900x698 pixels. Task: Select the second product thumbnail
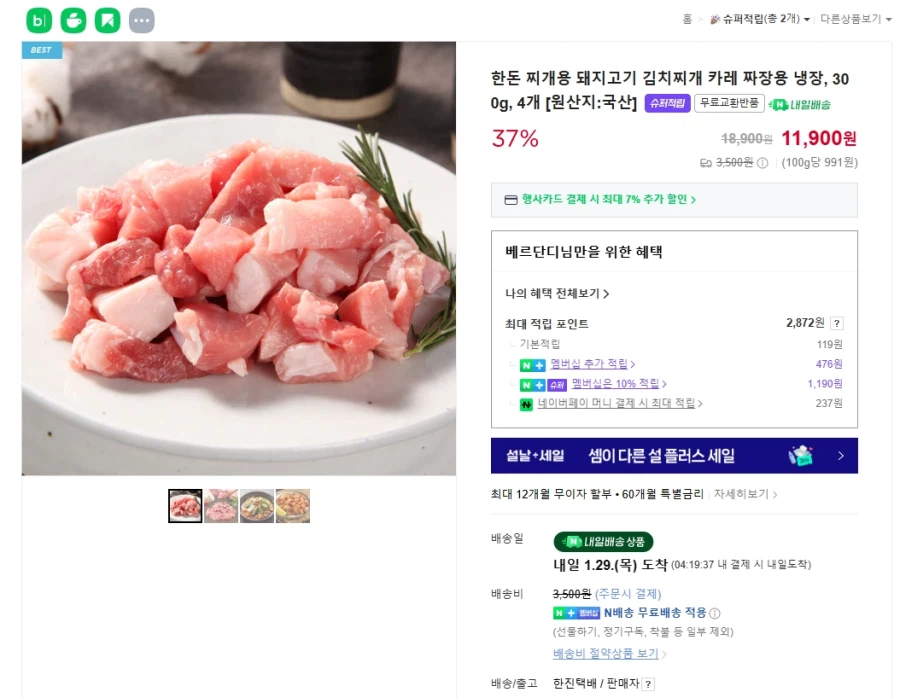point(222,505)
